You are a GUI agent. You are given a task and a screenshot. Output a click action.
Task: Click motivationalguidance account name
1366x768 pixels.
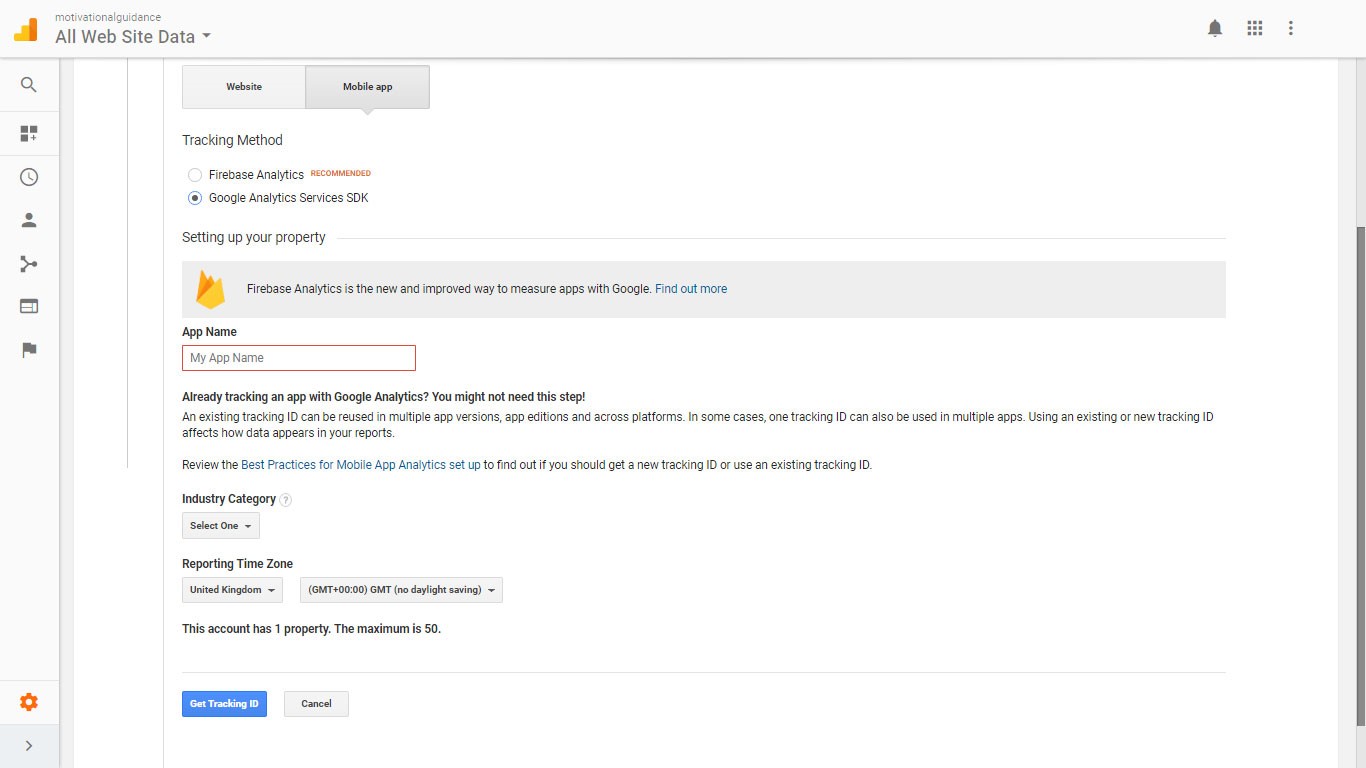point(108,17)
